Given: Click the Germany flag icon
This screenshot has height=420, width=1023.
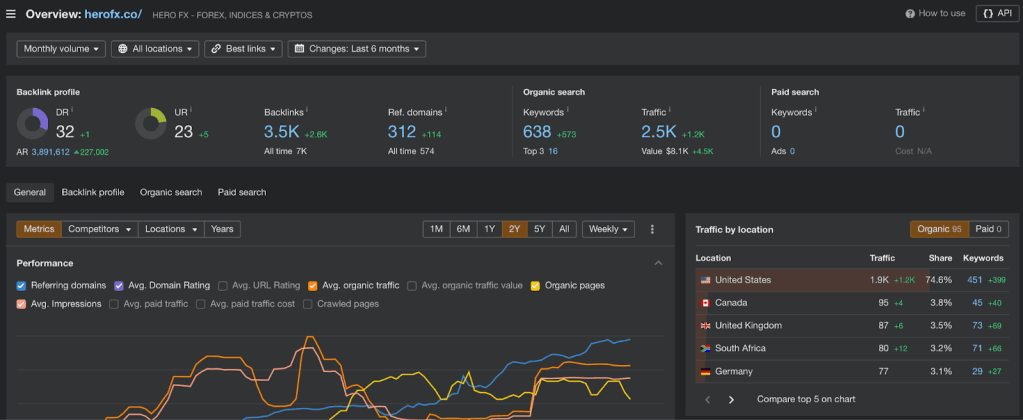Looking at the screenshot, I should [705, 371].
